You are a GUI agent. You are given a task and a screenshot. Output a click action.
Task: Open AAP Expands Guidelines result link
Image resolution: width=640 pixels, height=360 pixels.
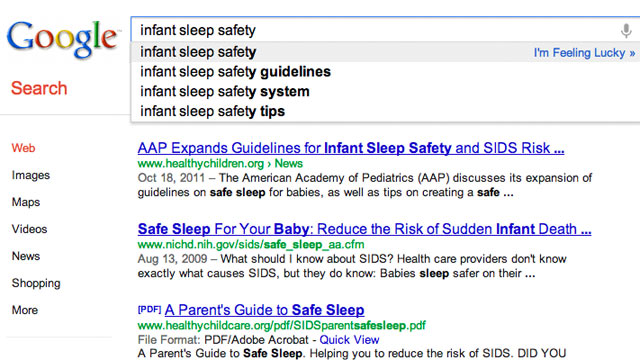click(x=351, y=148)
